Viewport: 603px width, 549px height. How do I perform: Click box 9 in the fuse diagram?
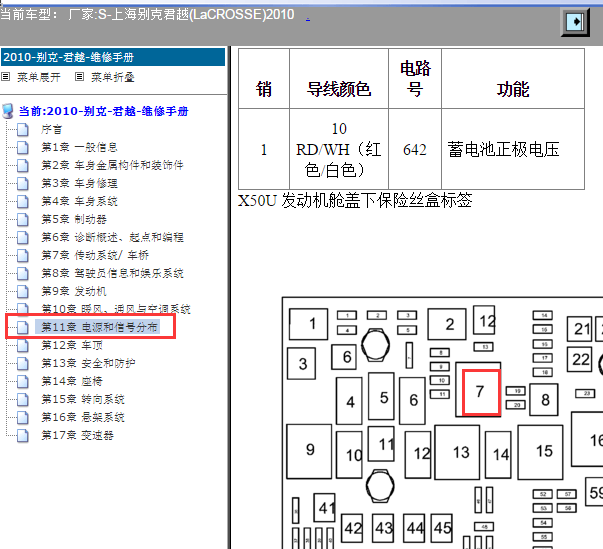tap(309, 451)
